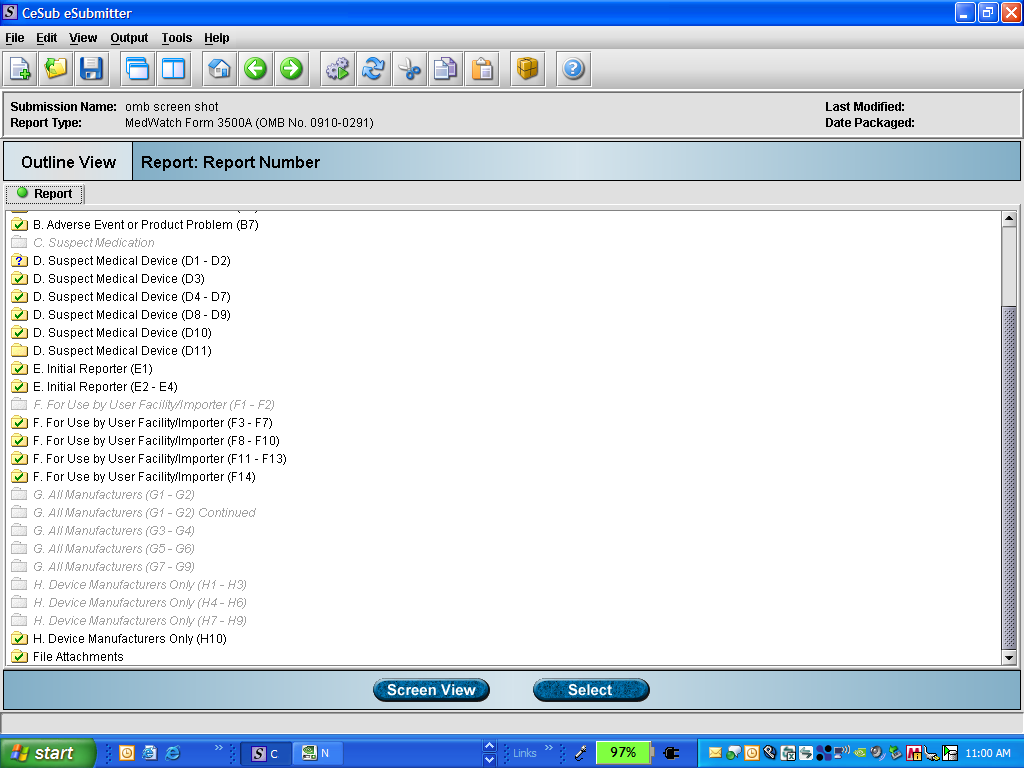Click the green Back arrow icon
This screenshot has height=768, width=1024.
coord(255,69)
